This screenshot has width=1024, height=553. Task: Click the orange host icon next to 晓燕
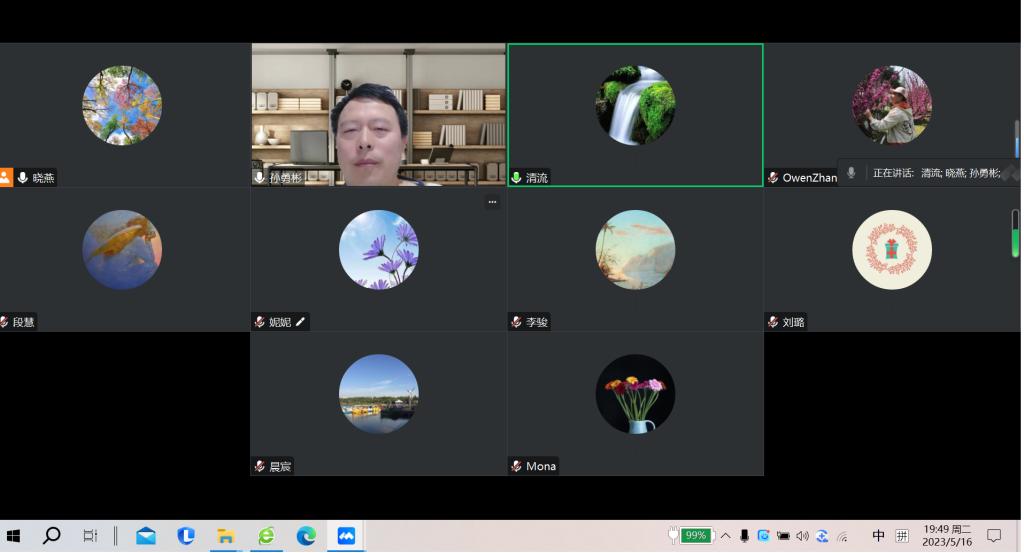(x=6, y=178)
